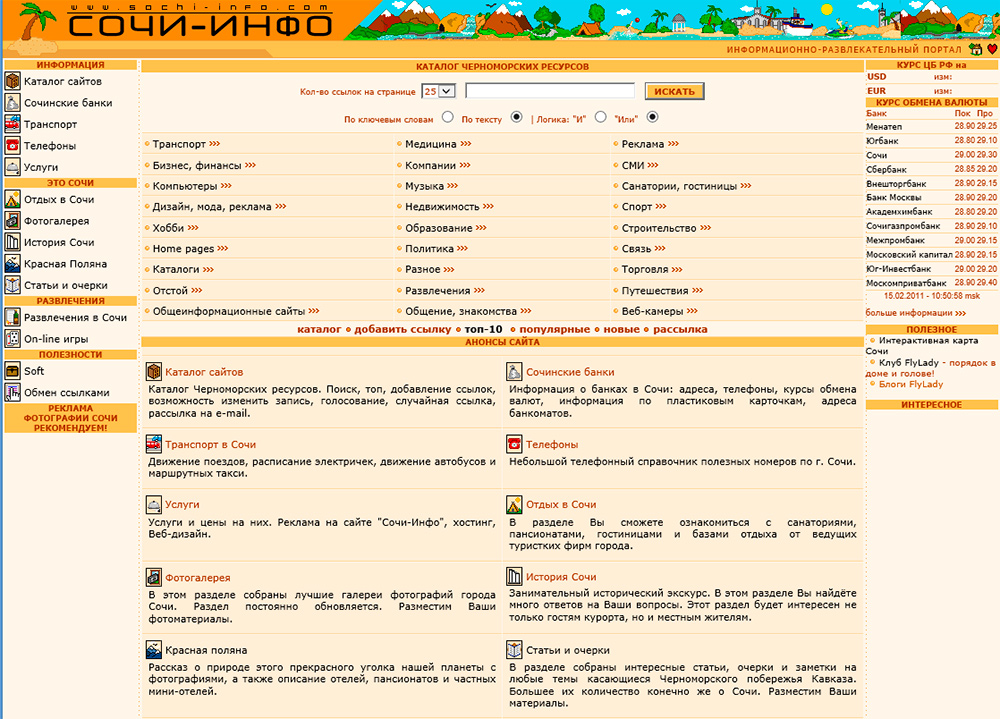Select the По тексту radio button
1000x719 pixels.
(x=517, y=117)
